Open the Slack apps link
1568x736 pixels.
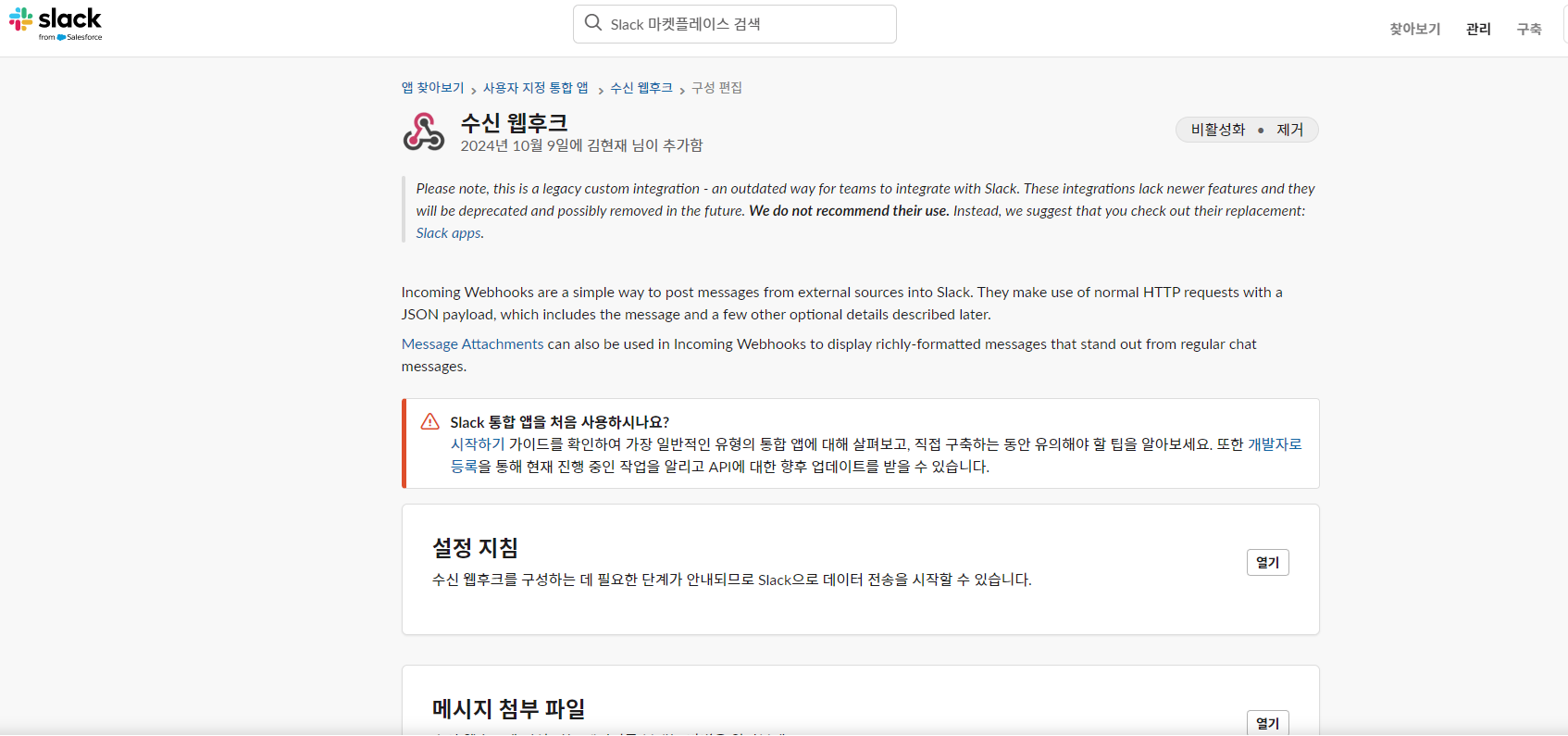point(448,233)
